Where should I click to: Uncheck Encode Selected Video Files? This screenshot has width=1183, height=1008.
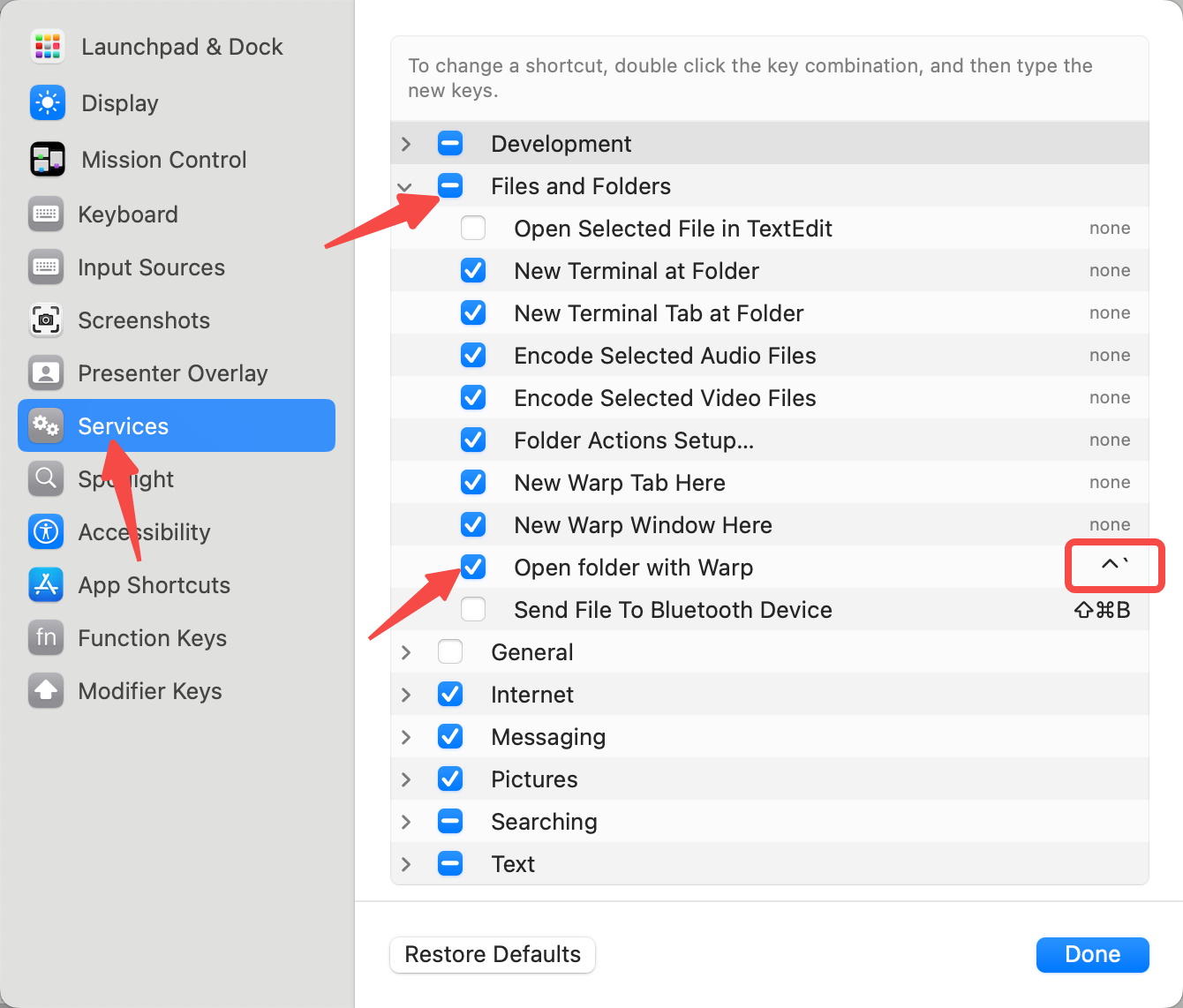click(x=473, y=397)
